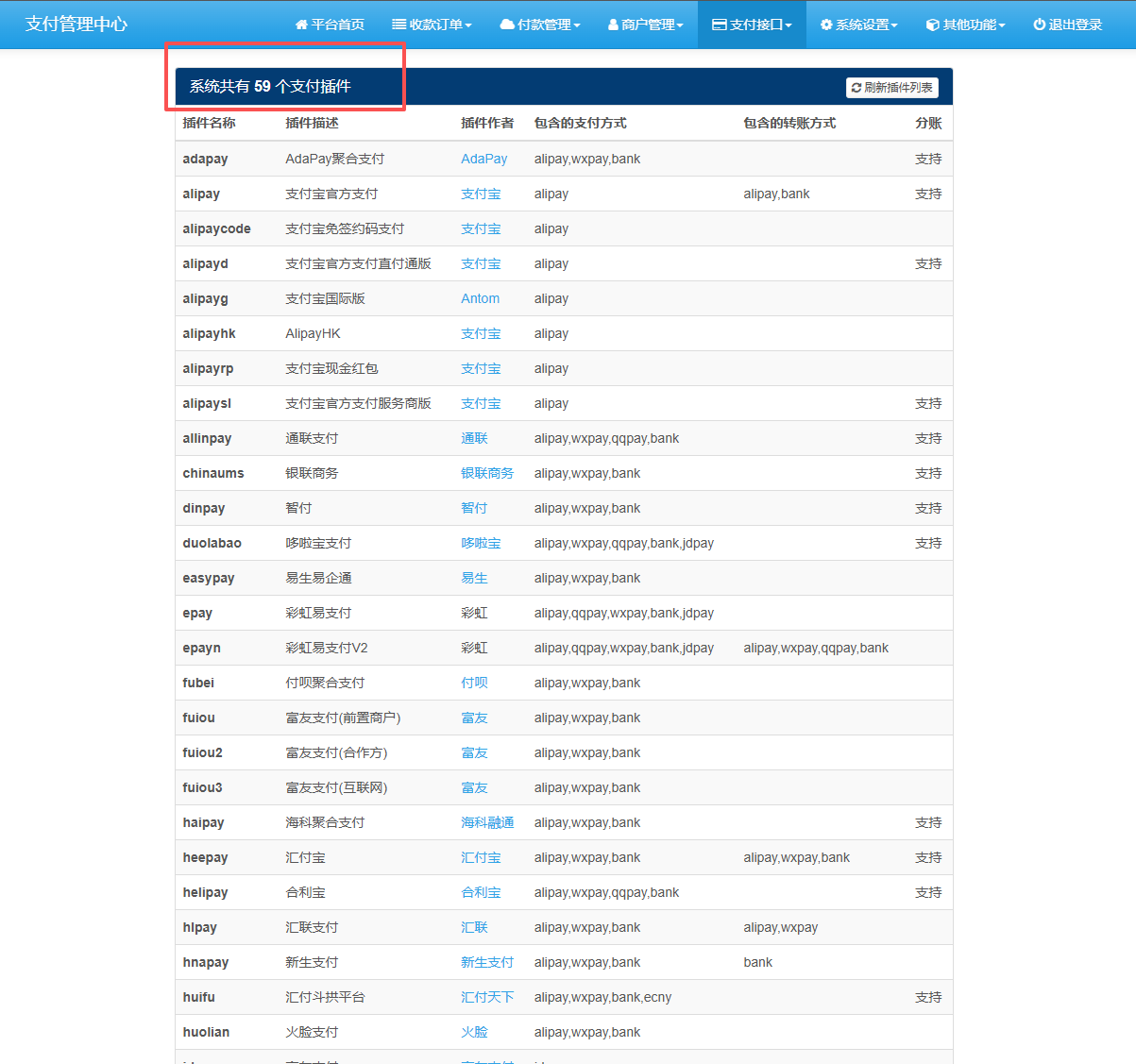1136x1064 pixels.
Task: Click the gear icon beside 系统设置
Action: coord(826,25)
